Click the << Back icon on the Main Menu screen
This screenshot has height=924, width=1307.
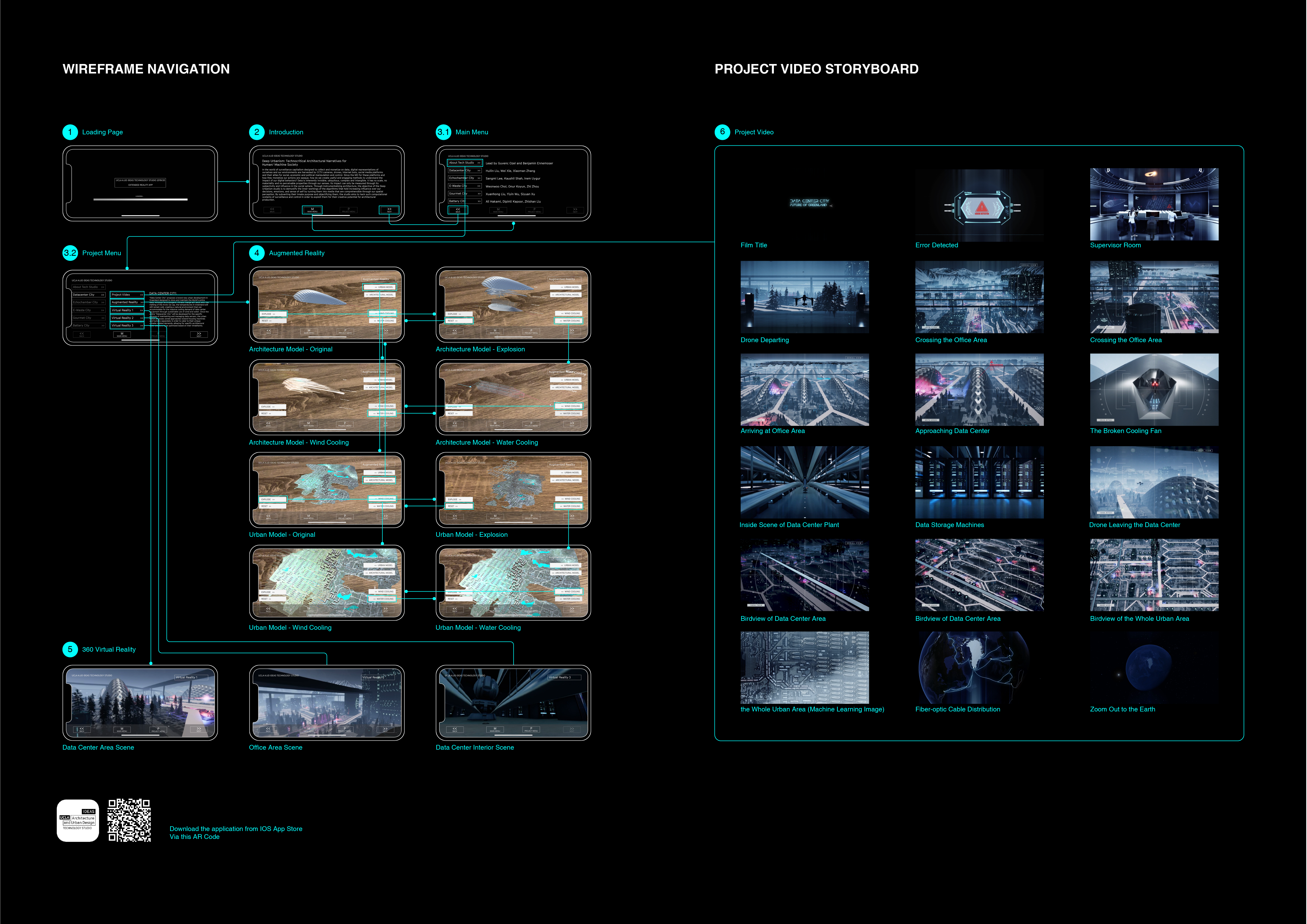coord(458,210)
